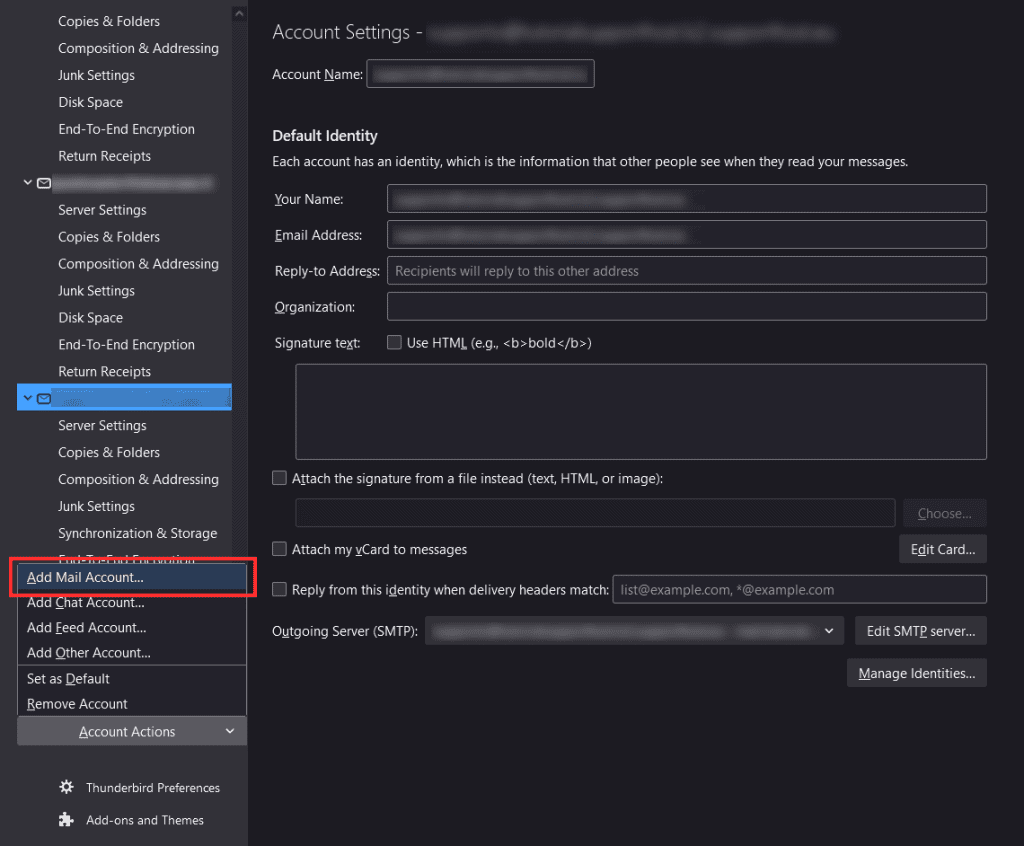Check Attach my vCard to messages
This screenshot has height=846, width=1024.
[280, 549]
